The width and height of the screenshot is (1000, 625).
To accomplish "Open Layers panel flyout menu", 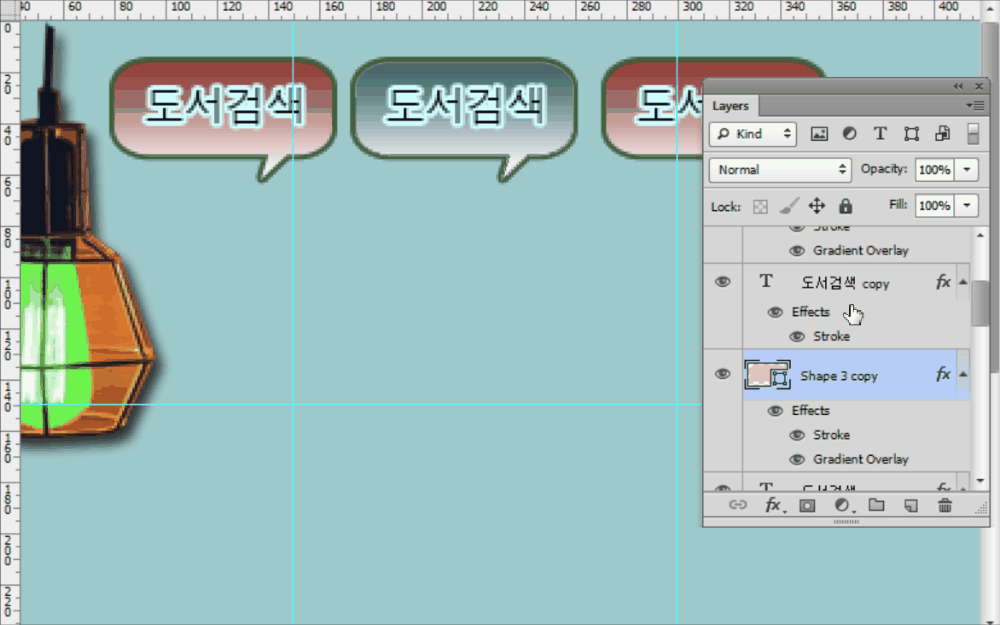I will (x=975, y=105).
